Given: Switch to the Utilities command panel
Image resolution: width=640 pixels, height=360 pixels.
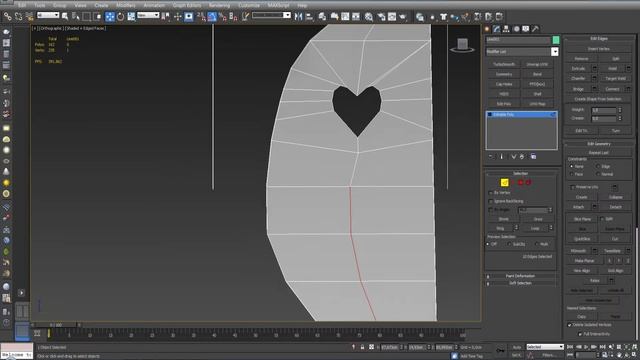Looking at the screenshot, I should 535,29.
